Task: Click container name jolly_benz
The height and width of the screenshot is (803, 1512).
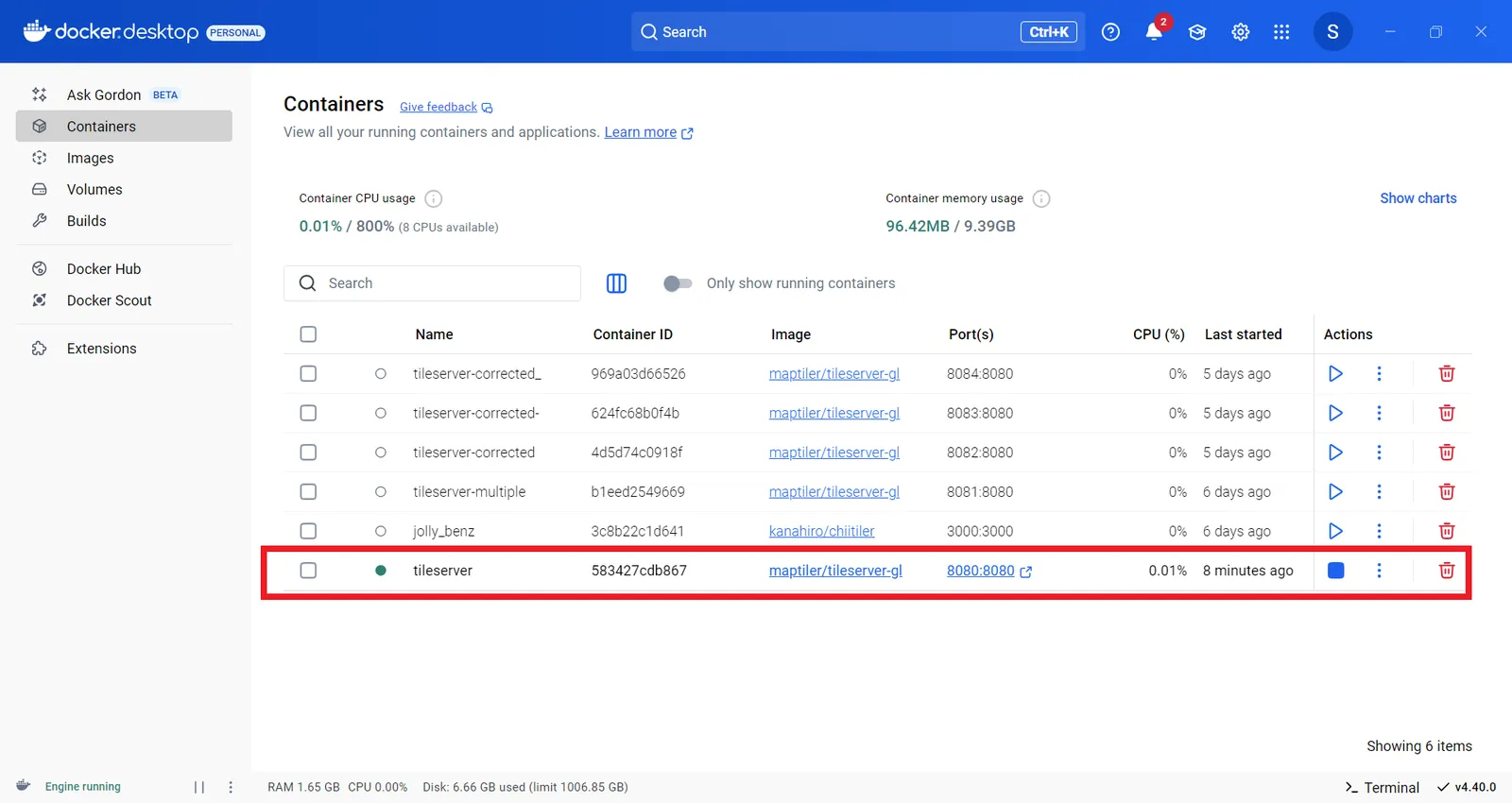Action: [443, 531]
